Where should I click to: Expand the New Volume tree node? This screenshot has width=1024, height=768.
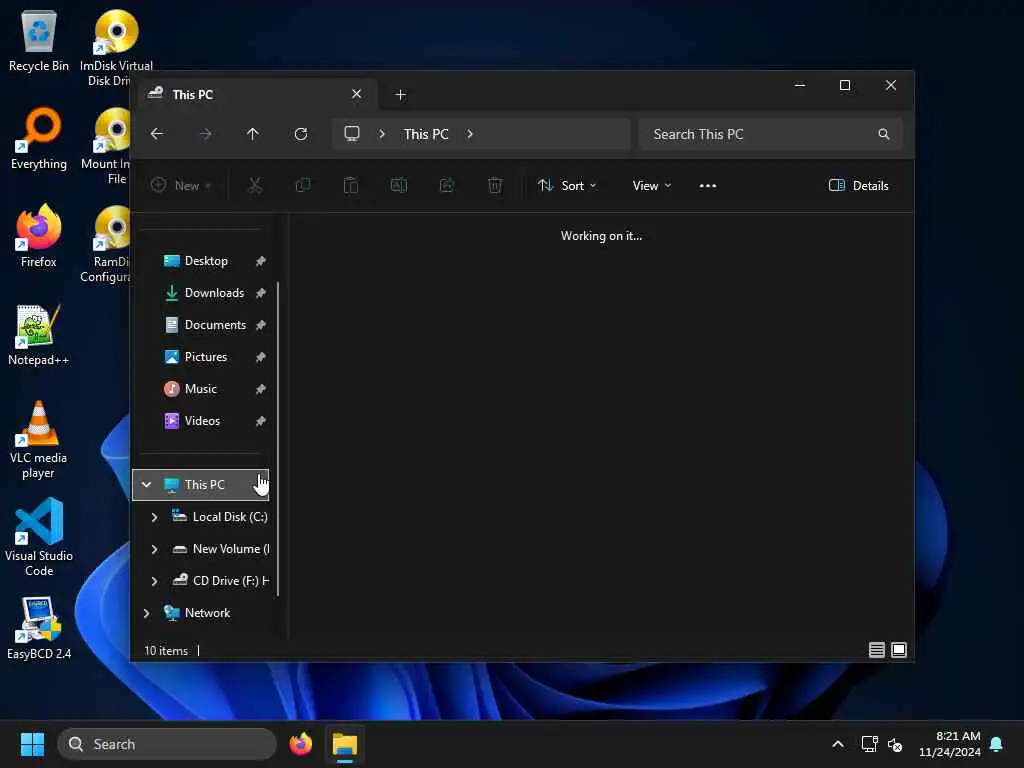(x=154, y=549)
